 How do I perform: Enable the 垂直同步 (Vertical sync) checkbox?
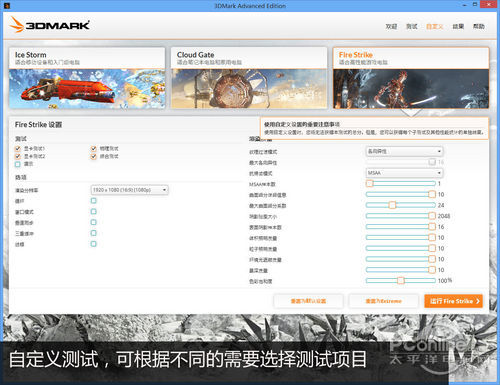[94, 222]
